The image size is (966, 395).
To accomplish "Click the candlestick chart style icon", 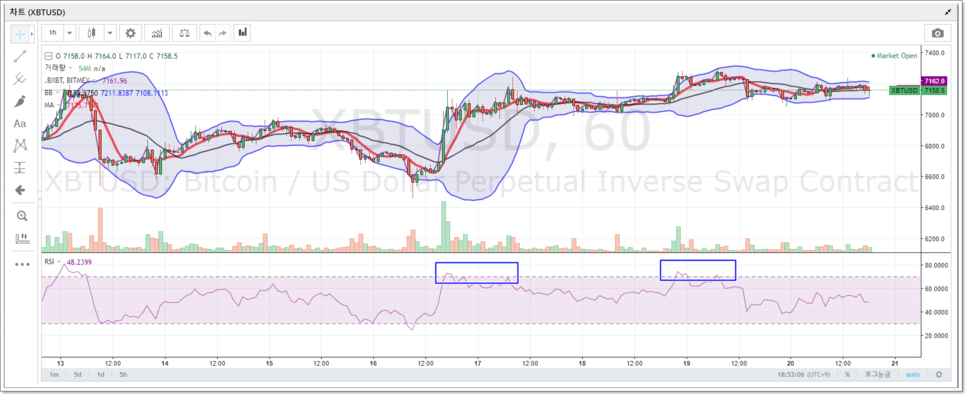I will (x=92, y=32).
